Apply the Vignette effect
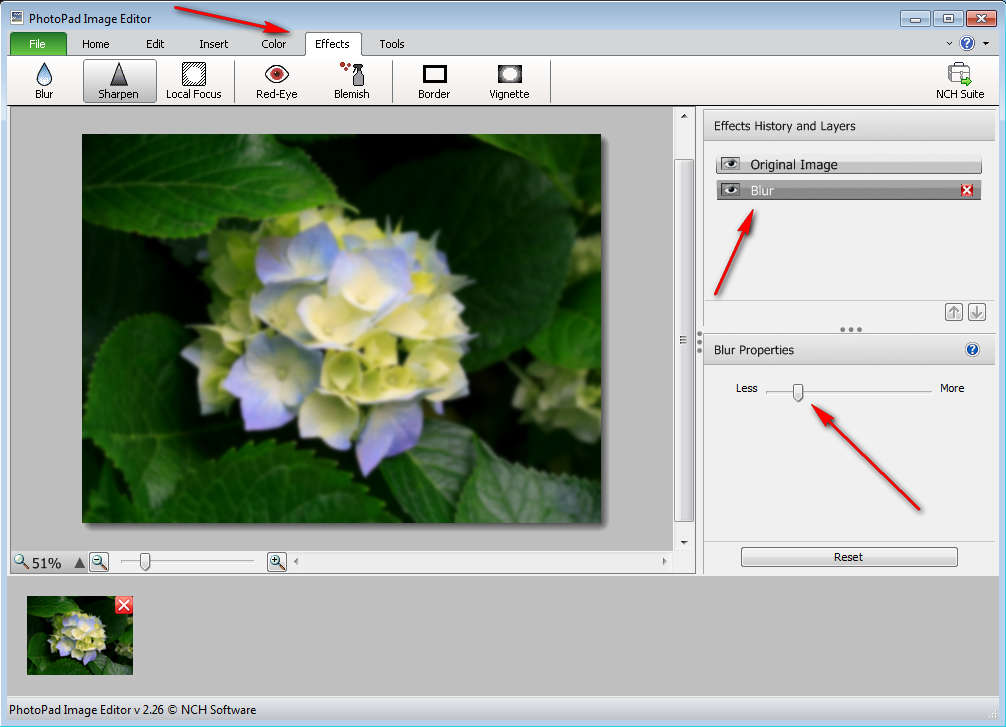Viewport: 1006px width, 727px height. point(509,81)
